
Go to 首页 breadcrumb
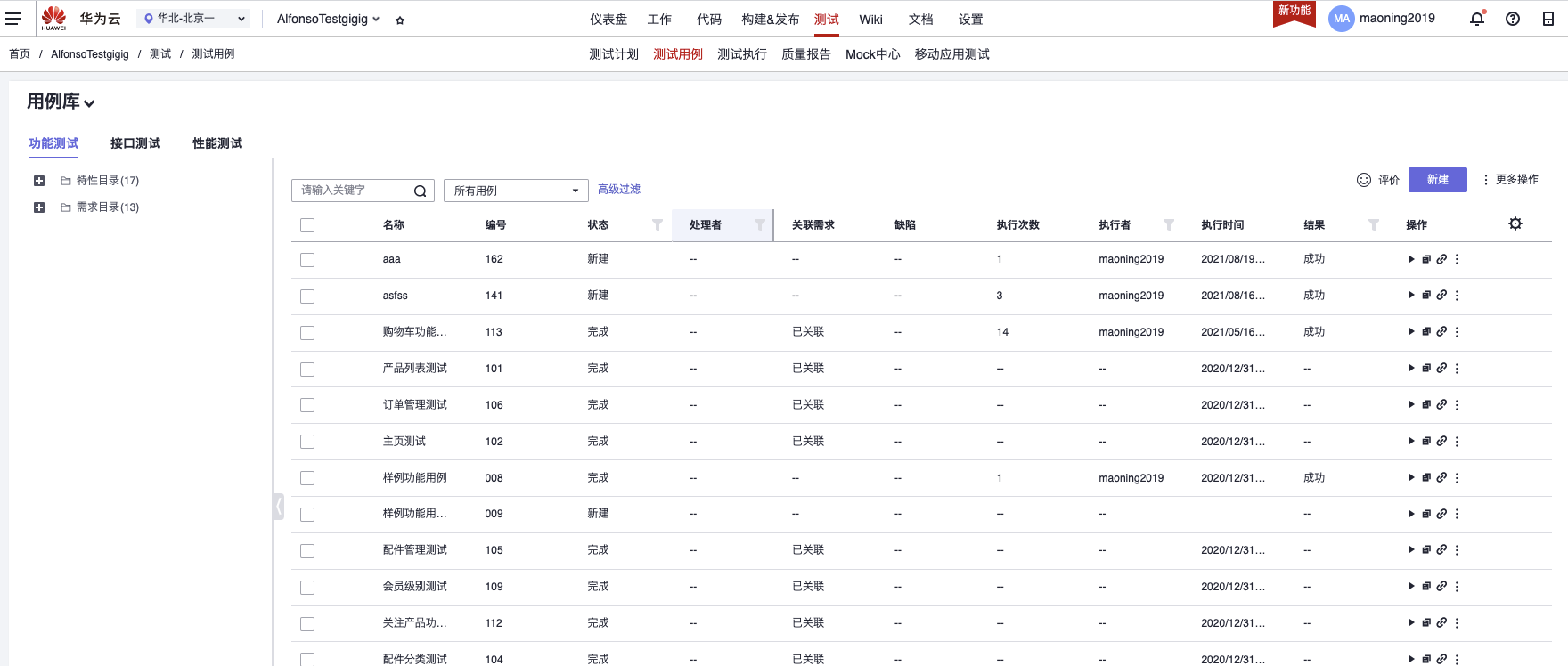pyautogui.click(x=20, y=54)
